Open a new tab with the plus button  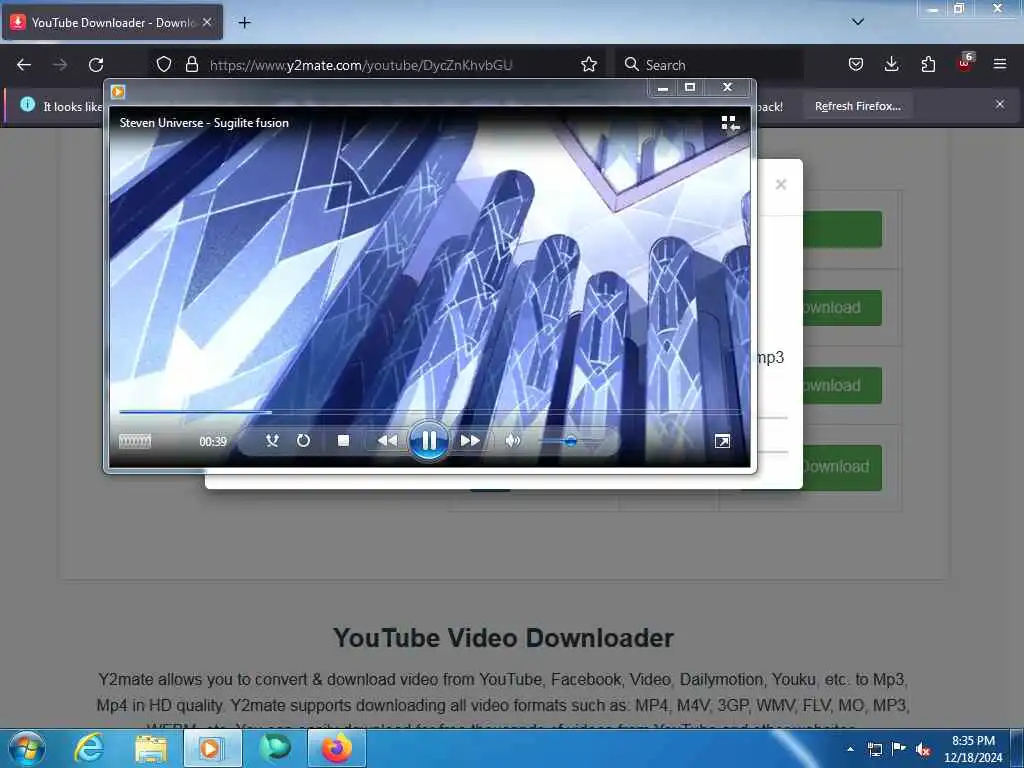[244, 23]
